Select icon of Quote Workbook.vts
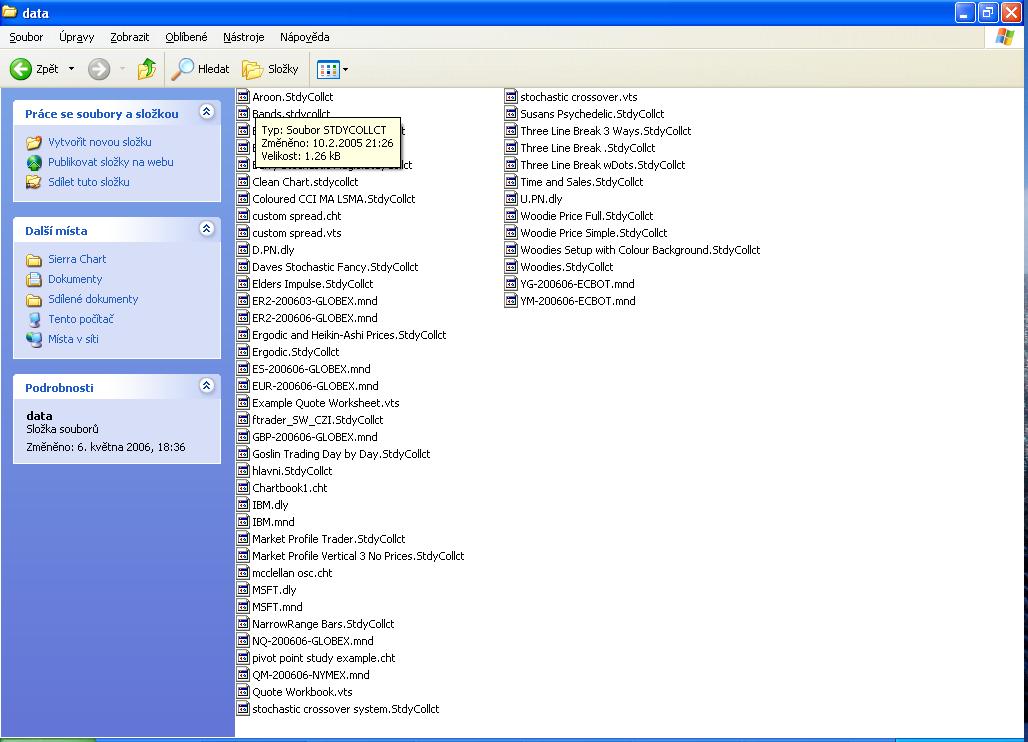This screenshot has width=1028, height=742. click(243, 692)
